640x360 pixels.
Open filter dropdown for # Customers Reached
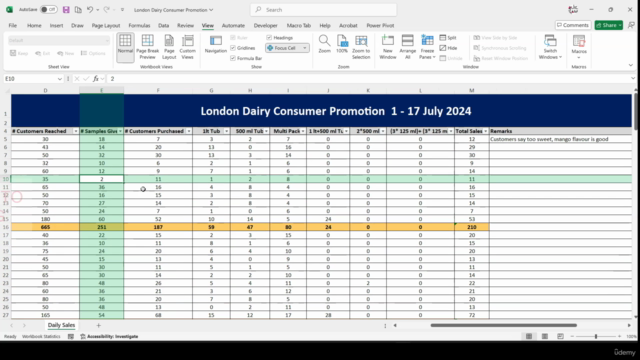76,131
